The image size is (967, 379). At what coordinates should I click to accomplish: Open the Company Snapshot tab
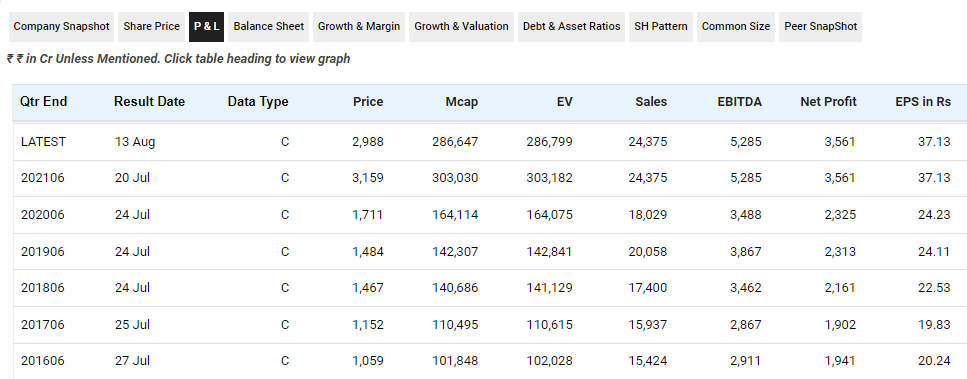[61, 26]
